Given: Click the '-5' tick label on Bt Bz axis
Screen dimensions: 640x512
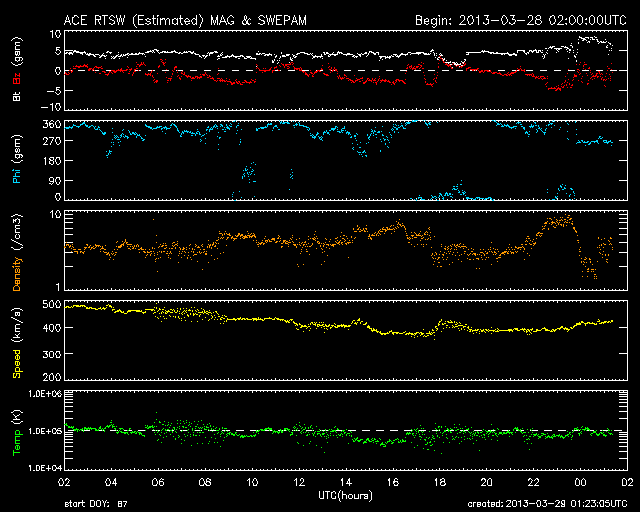Looking at the screenshot, I should pos(54,90).
